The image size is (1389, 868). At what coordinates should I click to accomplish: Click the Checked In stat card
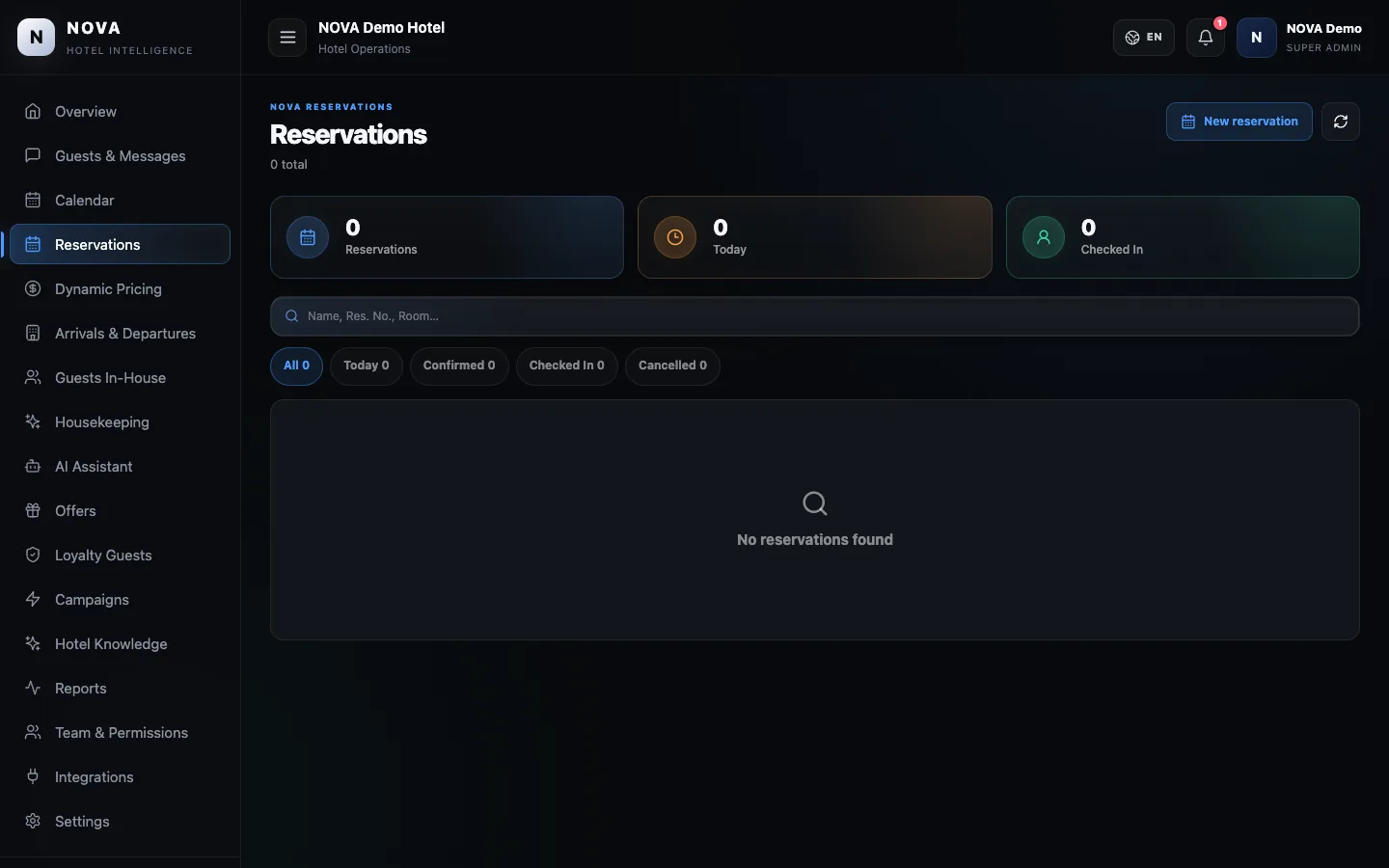pyautogui.click(x=1183, y=237)
